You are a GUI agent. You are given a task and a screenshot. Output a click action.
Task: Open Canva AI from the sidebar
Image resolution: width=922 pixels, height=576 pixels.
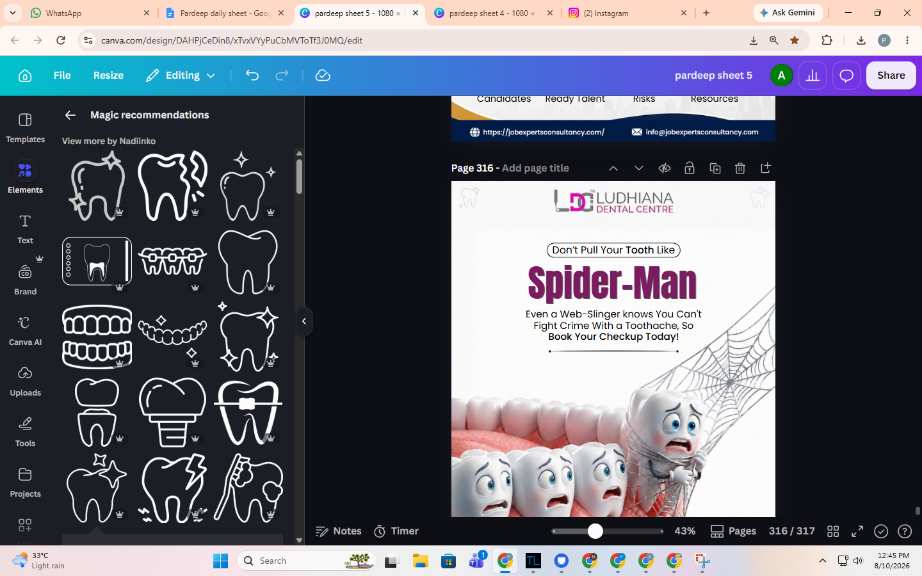click(25, 331)
